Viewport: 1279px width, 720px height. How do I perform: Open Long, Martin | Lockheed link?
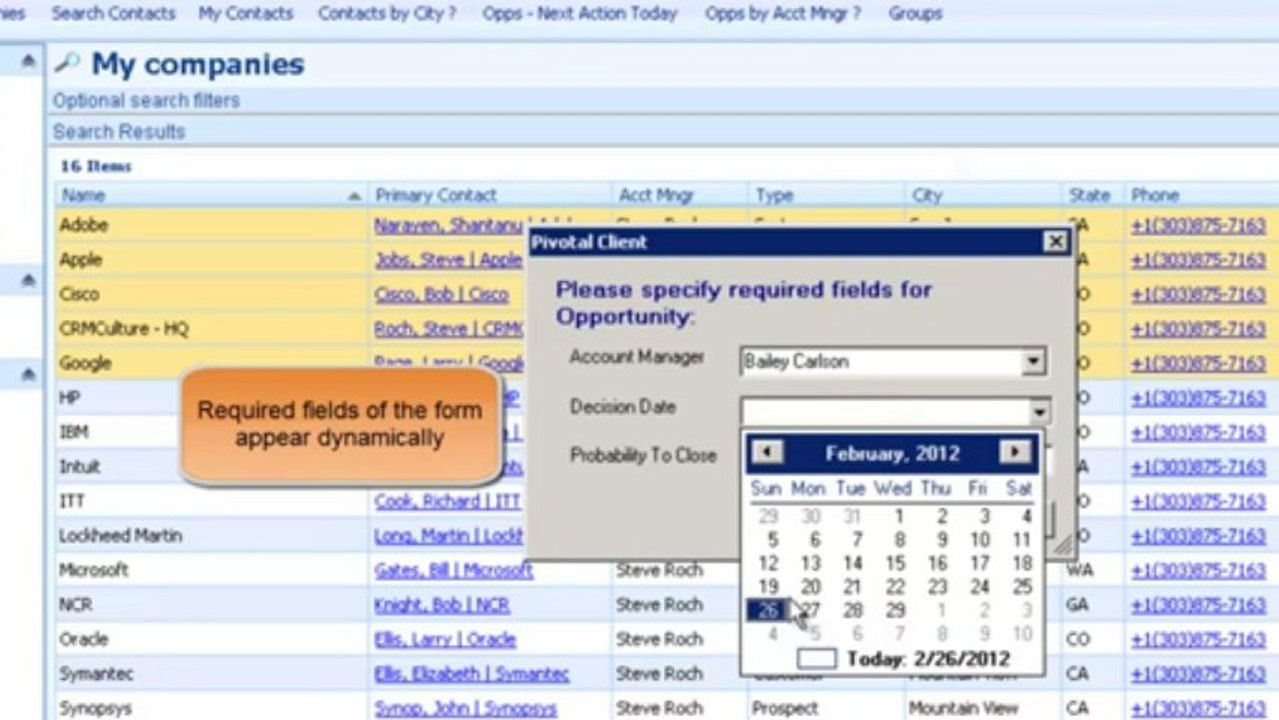pyautogui.click(x=449, y=536)
